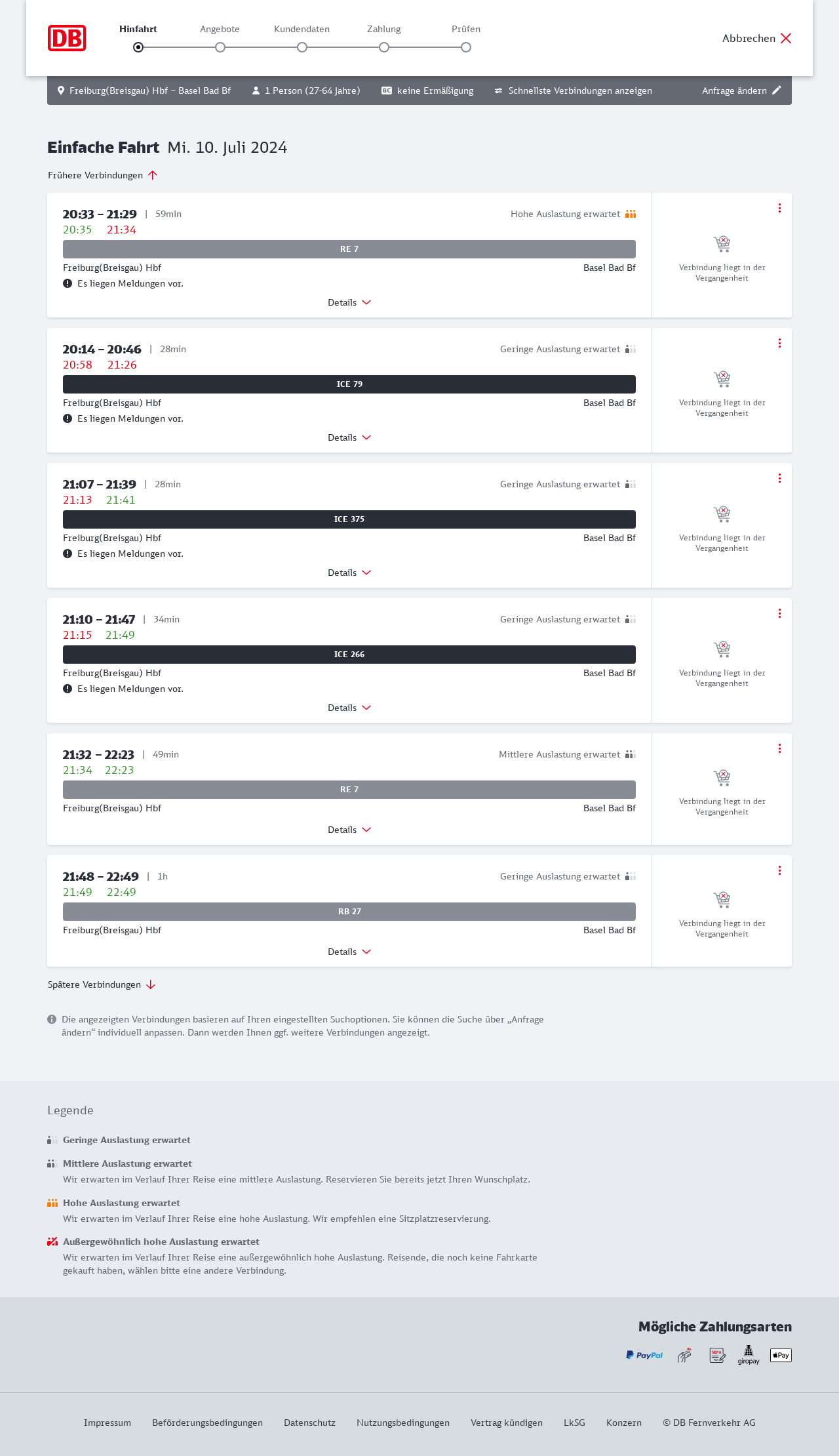Click the Abbrechen close icon
Screen dimensions: 839x1456
click(786, 38)
